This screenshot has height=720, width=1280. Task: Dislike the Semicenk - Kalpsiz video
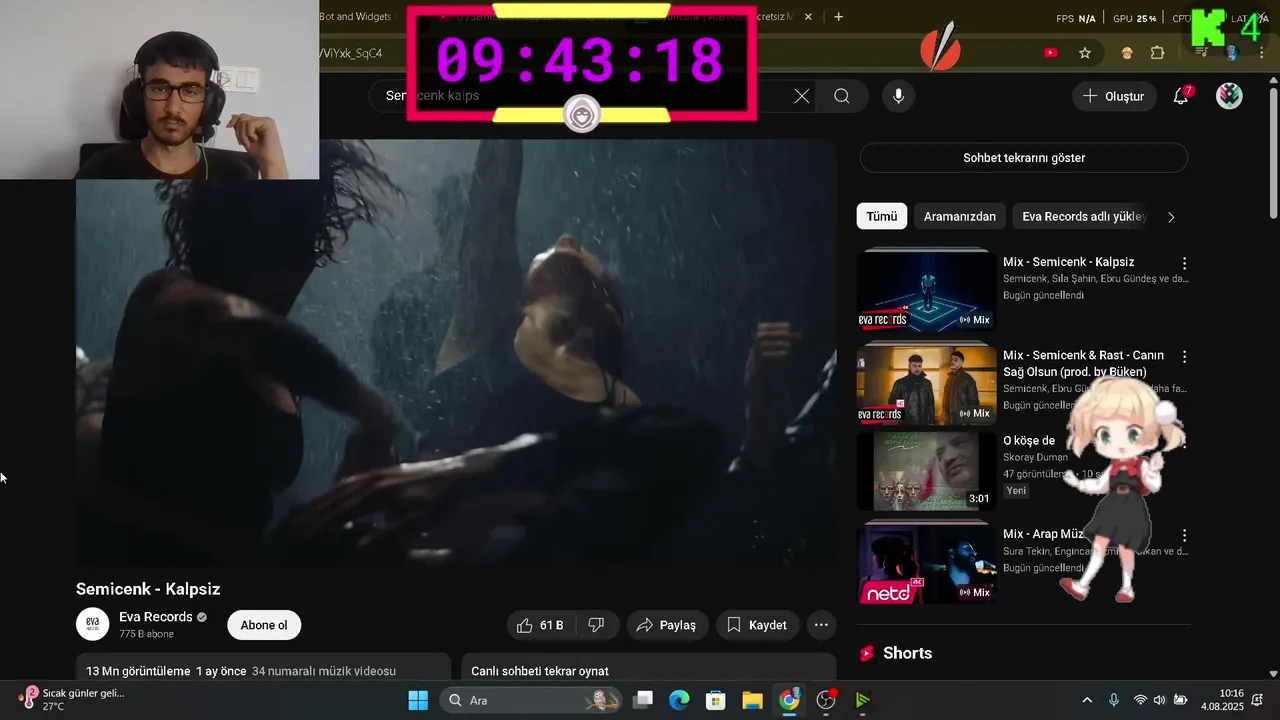coord(596,625)
